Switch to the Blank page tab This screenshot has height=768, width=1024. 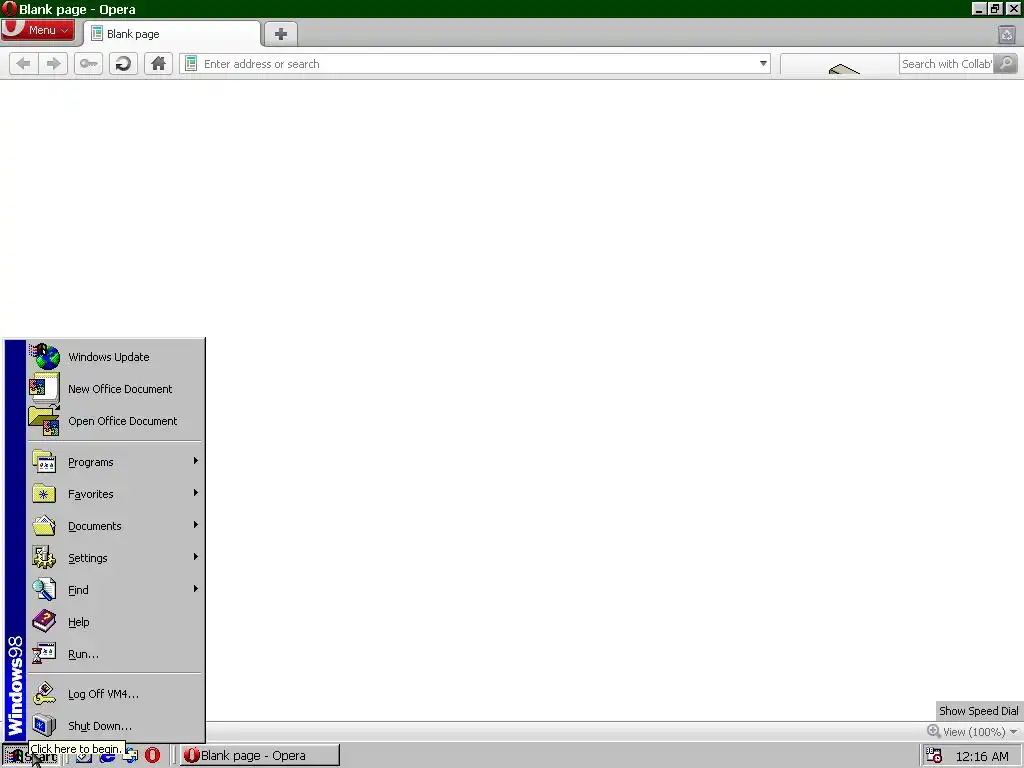coord(172,34)
